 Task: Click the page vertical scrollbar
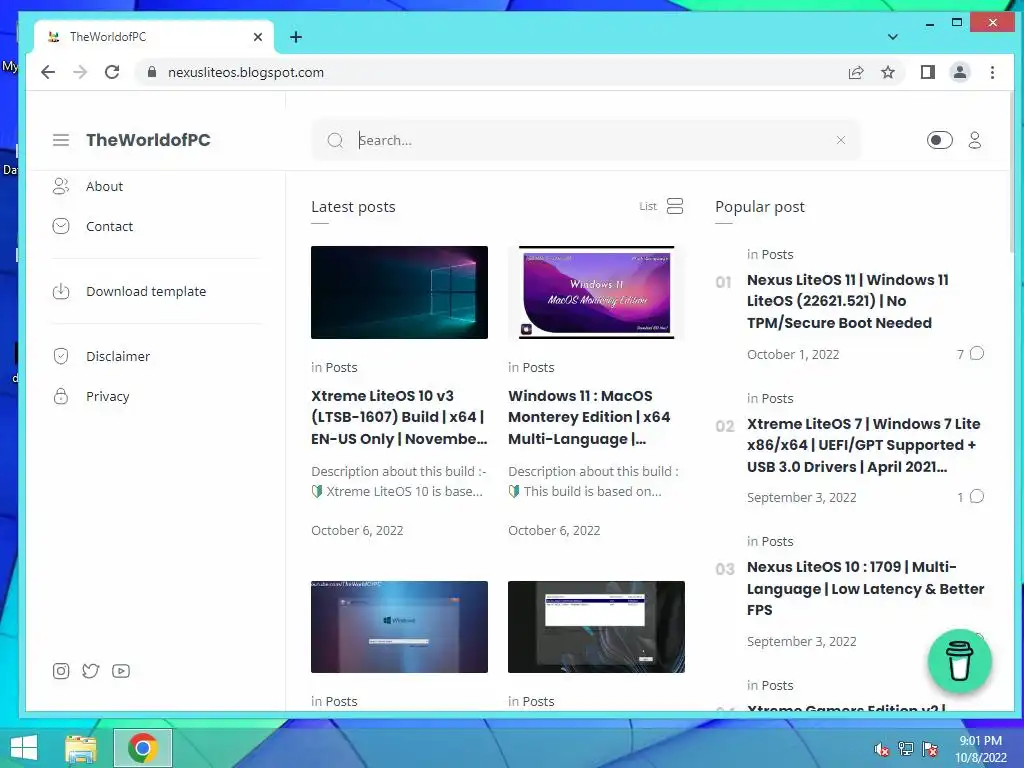click(1012, 173)
